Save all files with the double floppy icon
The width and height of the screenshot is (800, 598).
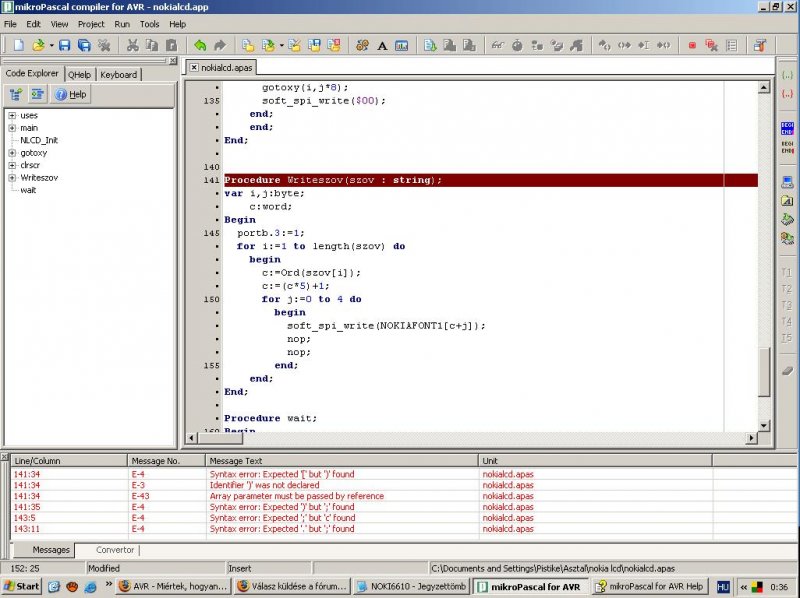(84, 45)
